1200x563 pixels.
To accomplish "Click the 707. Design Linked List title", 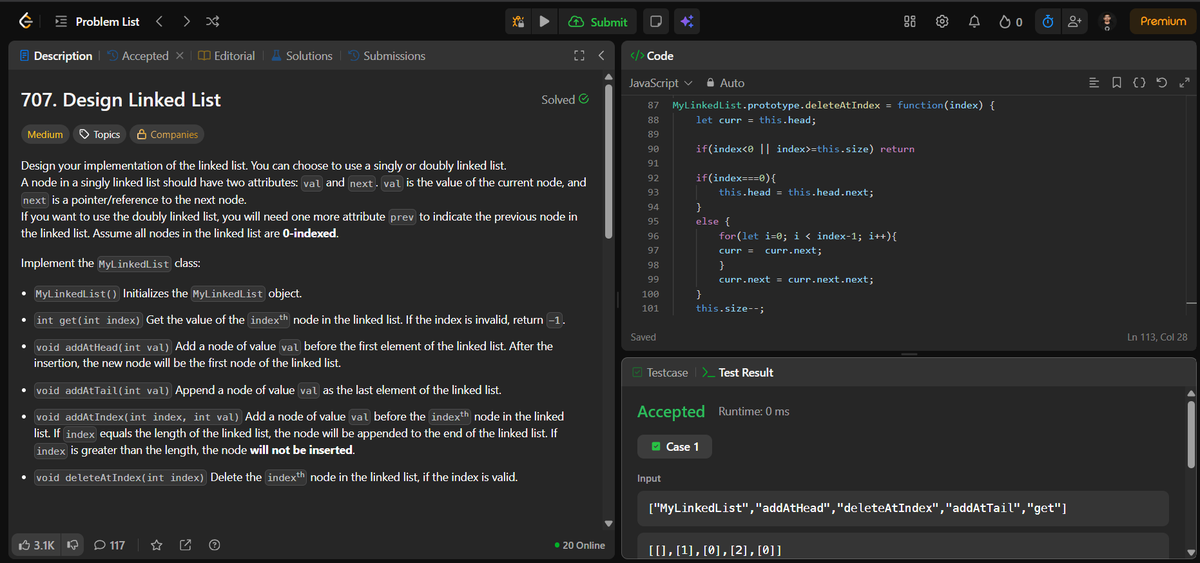I will [x=121, y=99].
